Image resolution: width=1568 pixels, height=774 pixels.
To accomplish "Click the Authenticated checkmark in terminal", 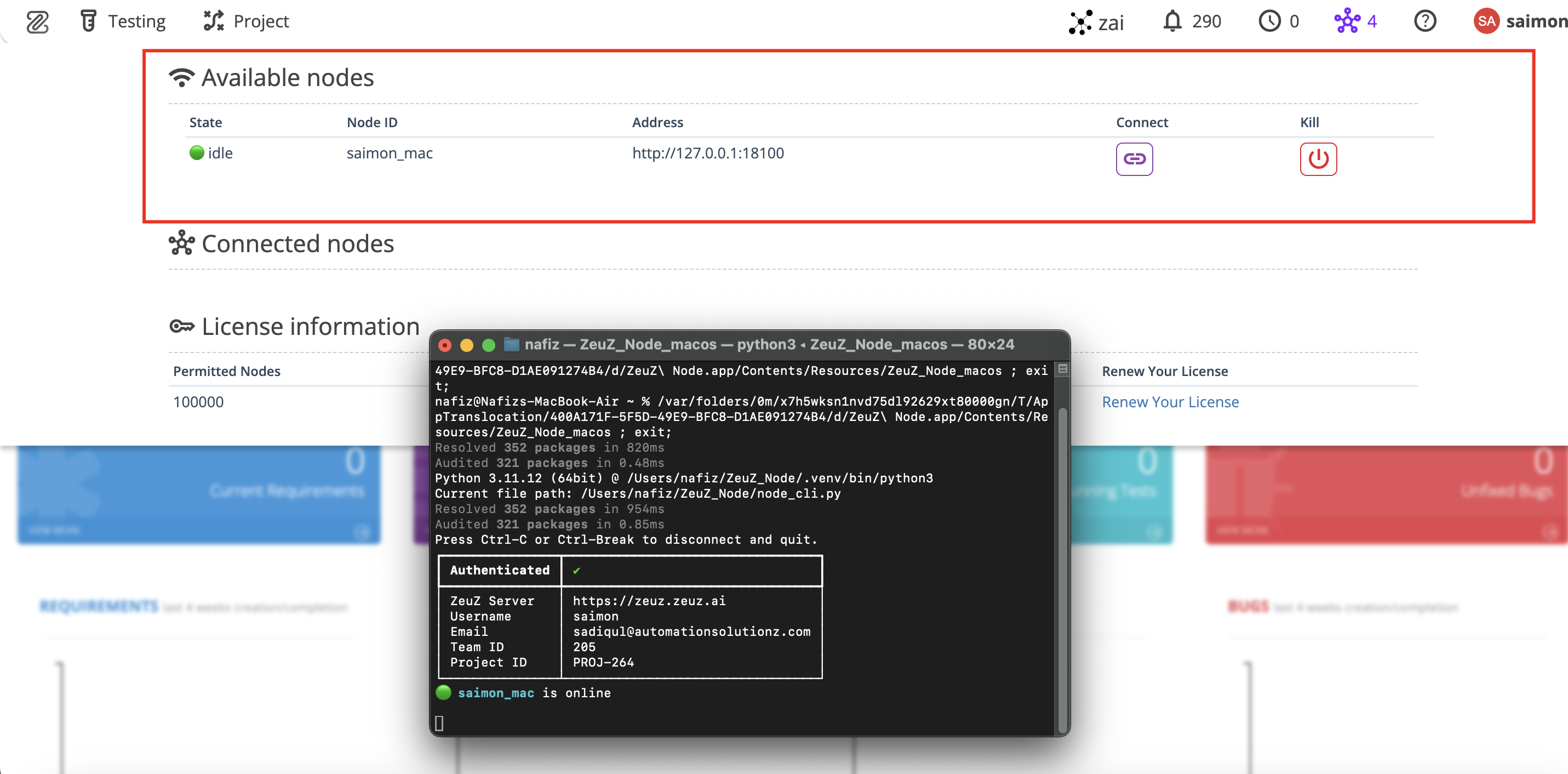I will point(576,571).
